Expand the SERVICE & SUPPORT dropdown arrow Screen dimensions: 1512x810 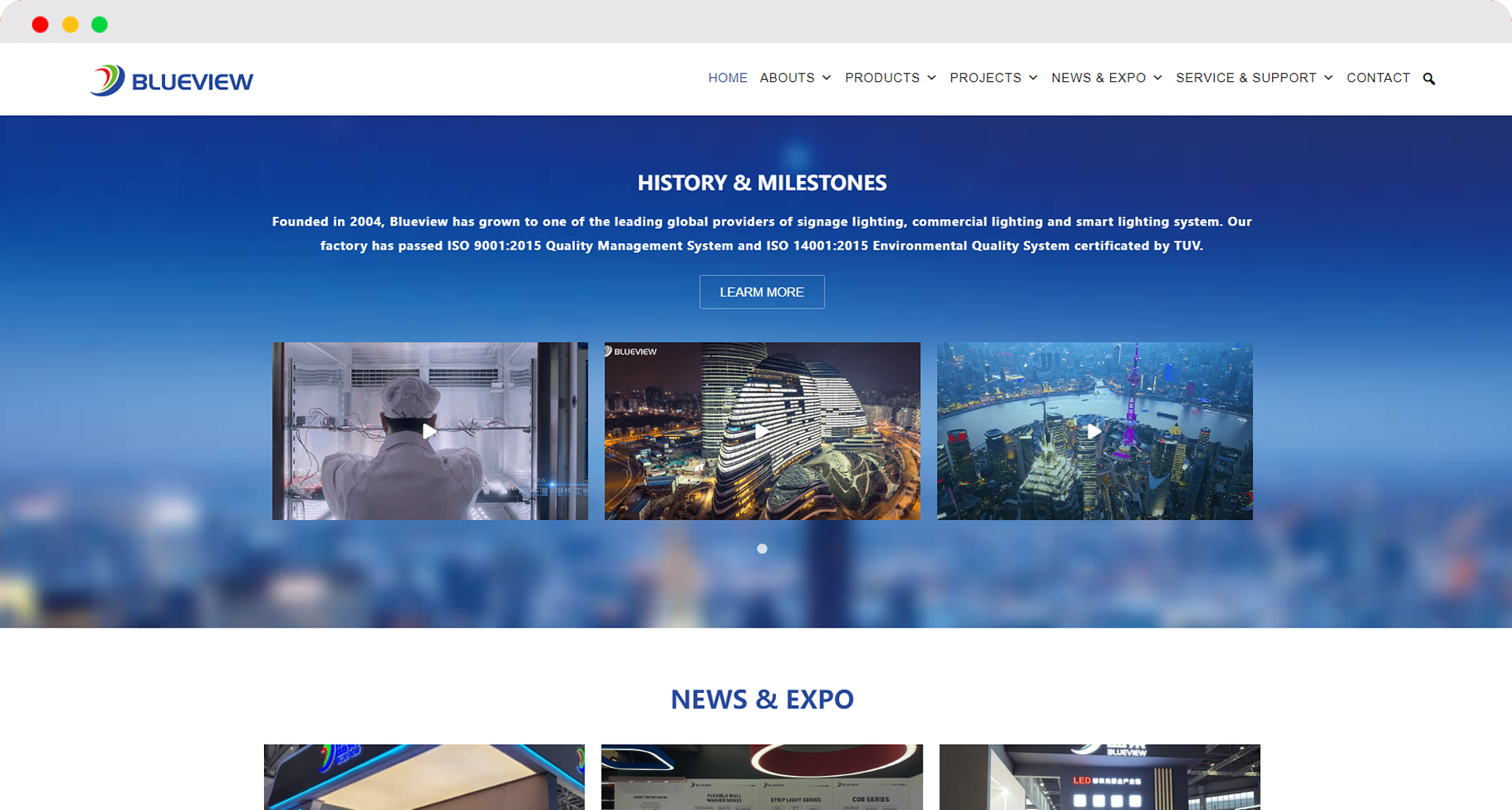coord(1328,78)
